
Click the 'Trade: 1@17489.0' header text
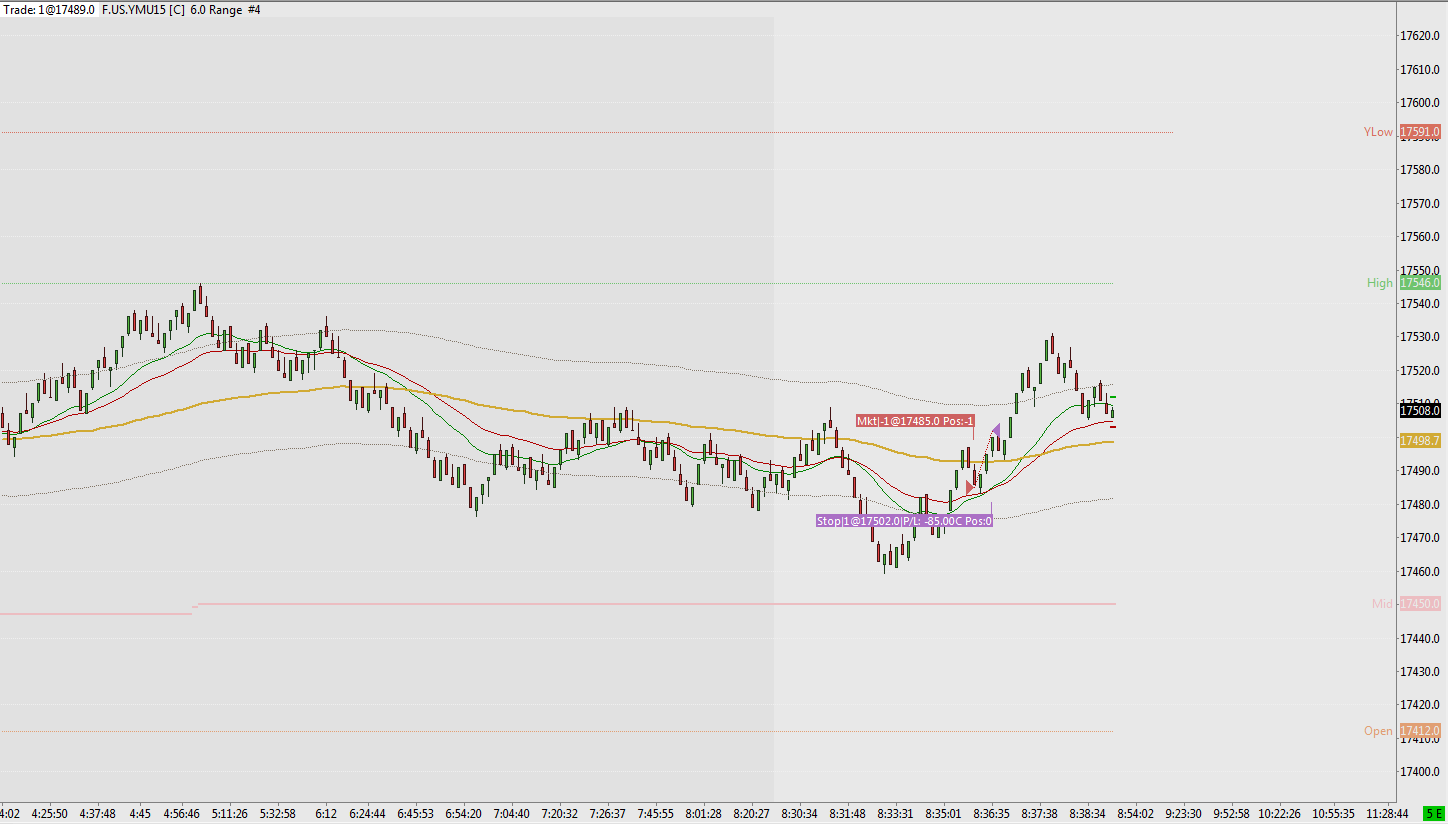coord(49,9)
